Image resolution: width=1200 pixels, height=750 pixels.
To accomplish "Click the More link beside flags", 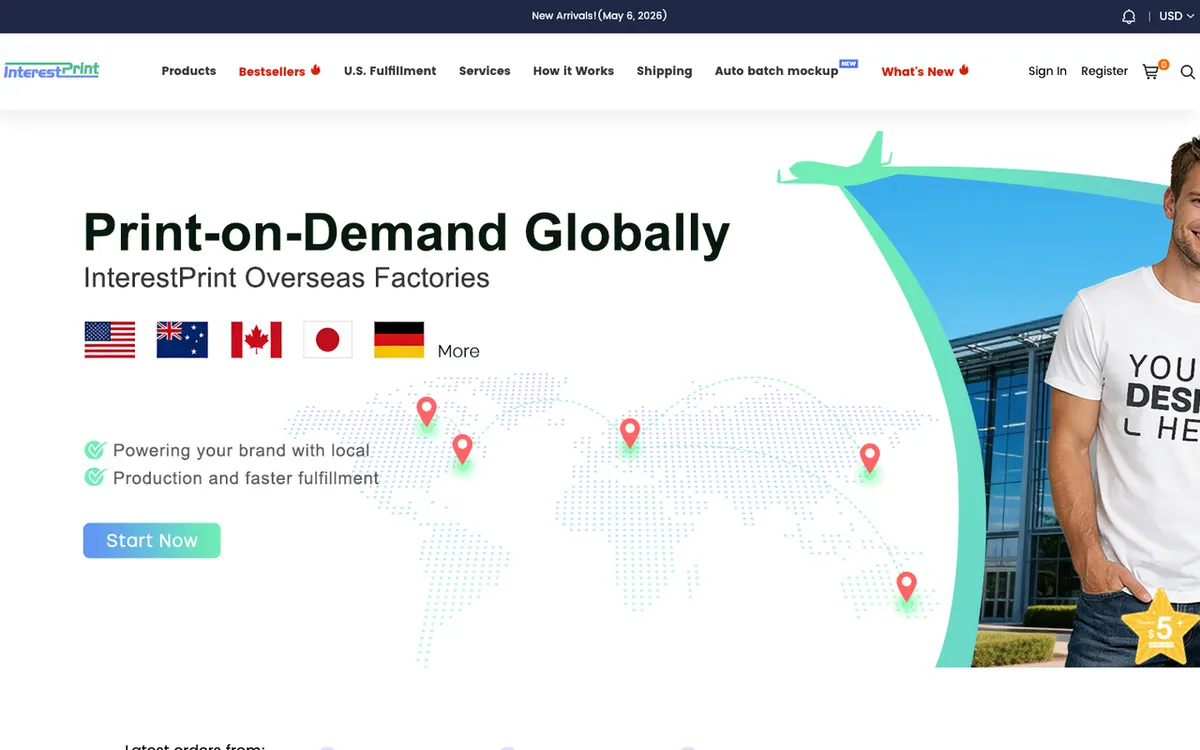I will tap(458, 351).
